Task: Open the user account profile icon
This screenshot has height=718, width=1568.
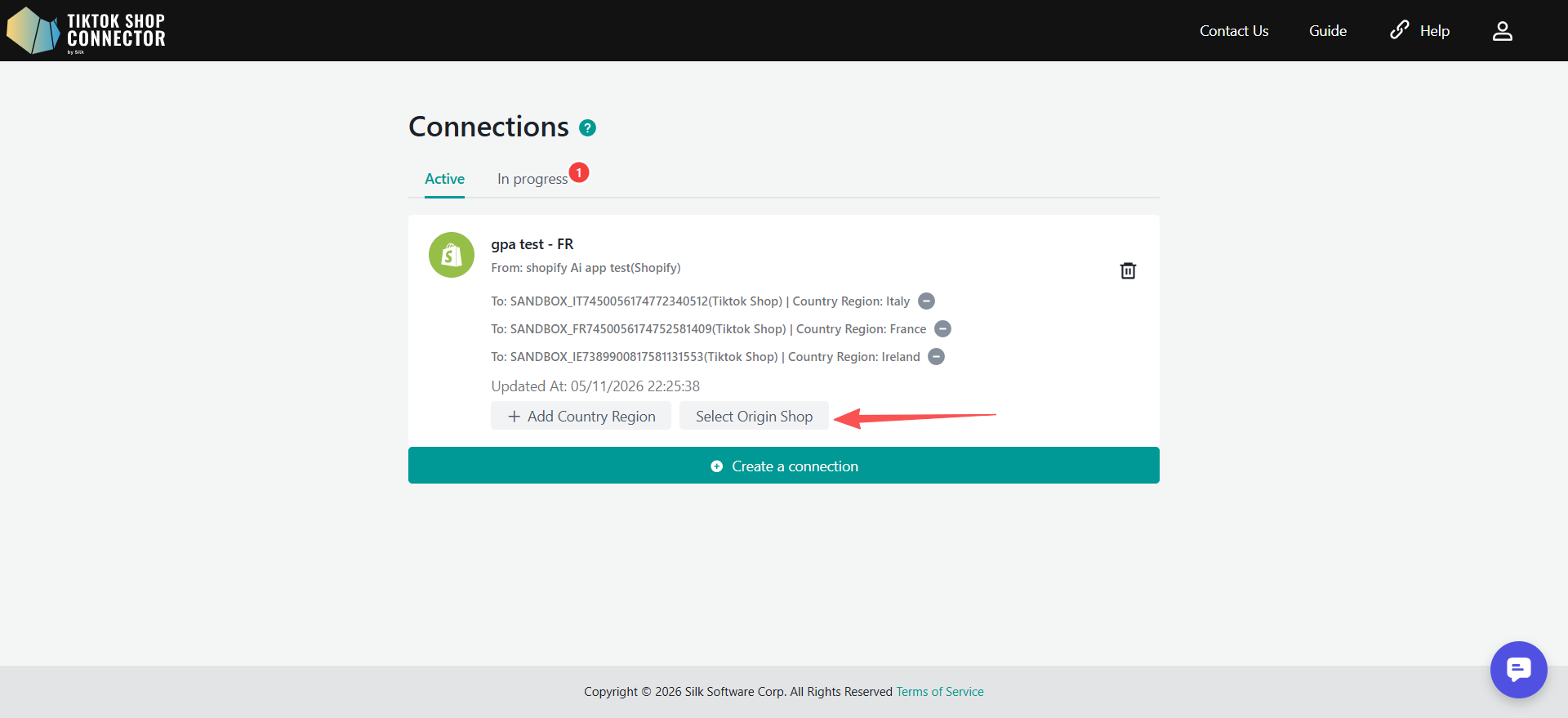Action: (x=1503, y=31)
